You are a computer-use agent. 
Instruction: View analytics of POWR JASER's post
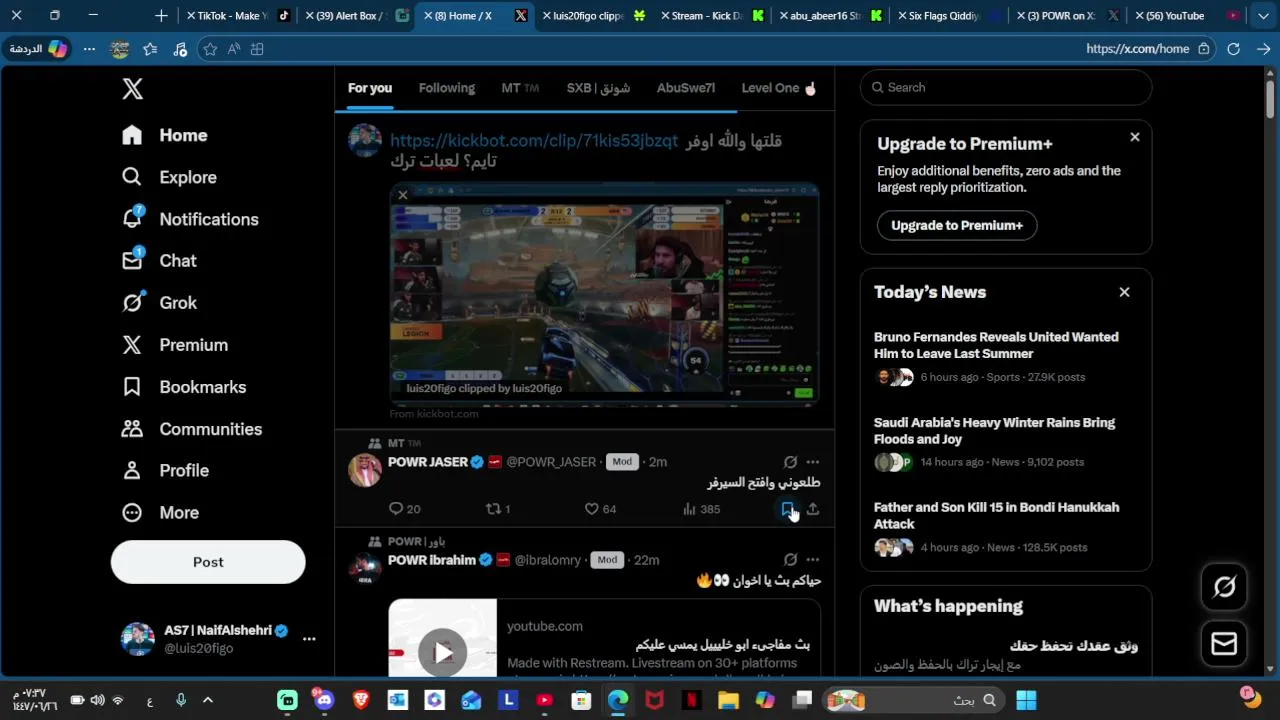pos(701,509)
